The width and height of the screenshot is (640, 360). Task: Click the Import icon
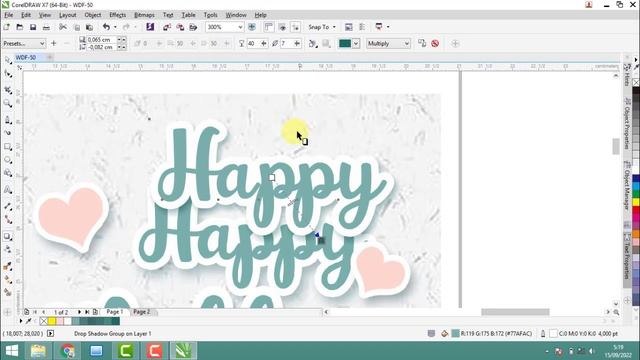[x=167, y=27]
